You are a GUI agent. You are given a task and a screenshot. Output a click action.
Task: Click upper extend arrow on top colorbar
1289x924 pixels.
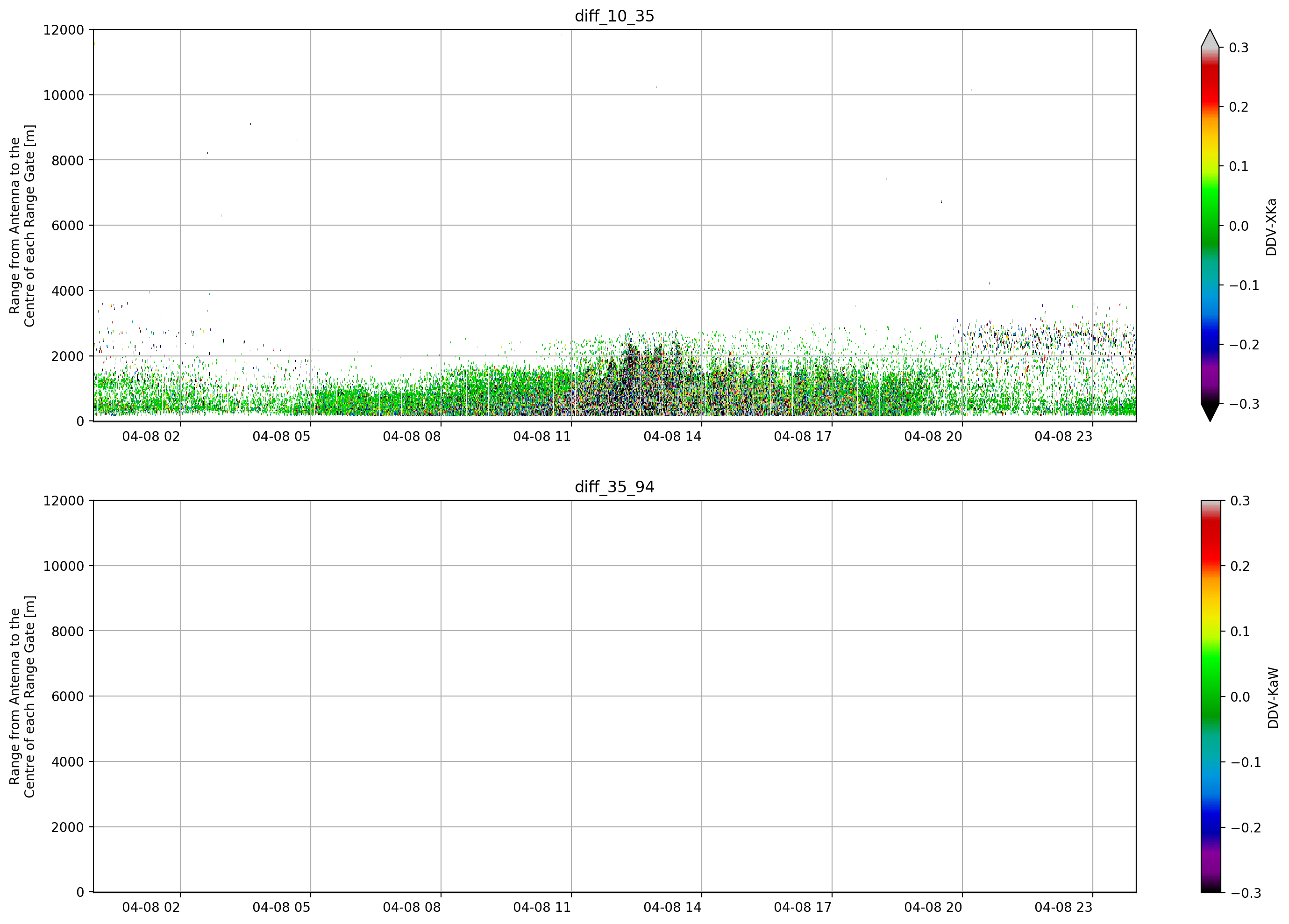pyautogui.click(x=1210, y=38)
